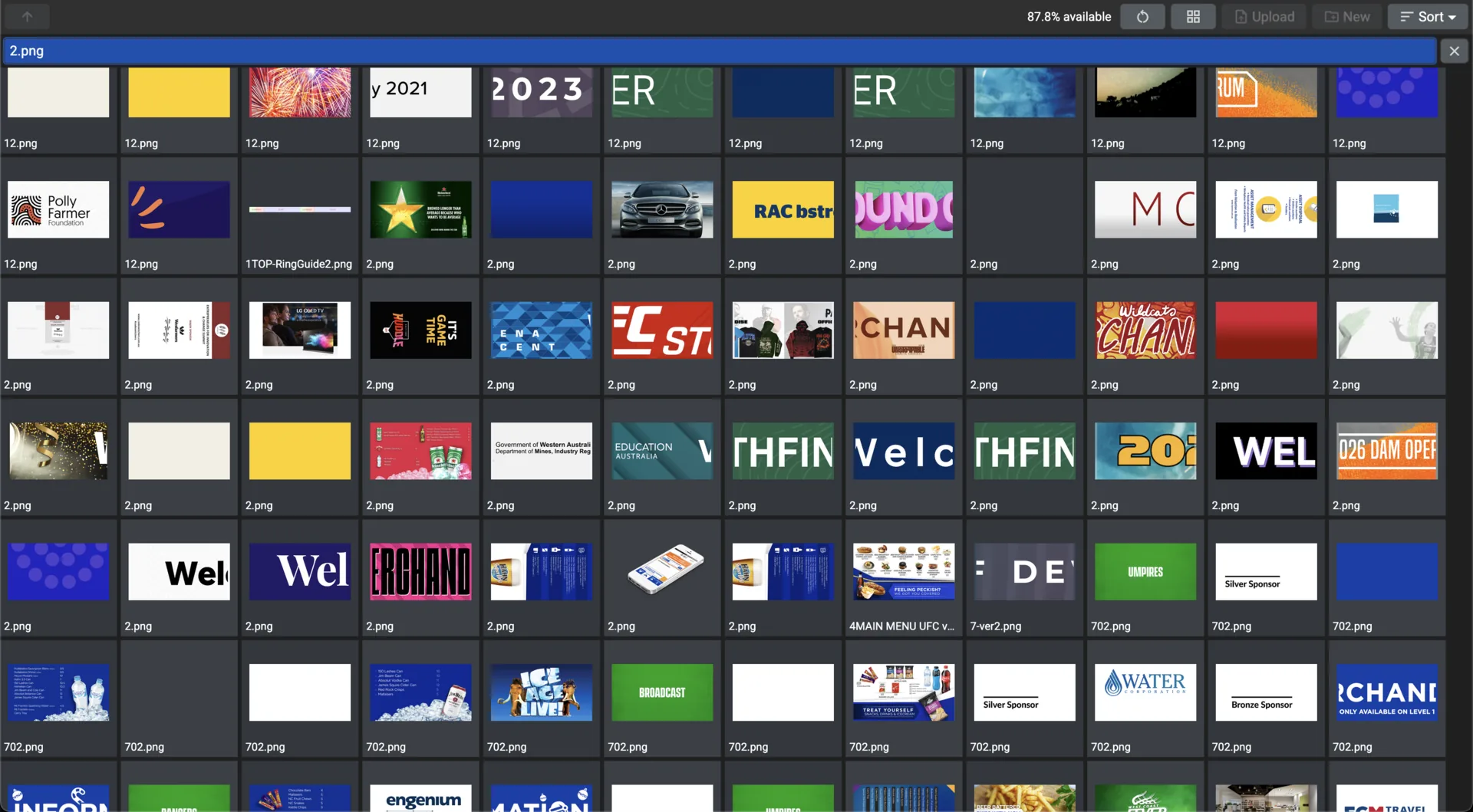1473x812 pixels.
Task: Clear the search with the X button
Action: (x=1454, y=51)
